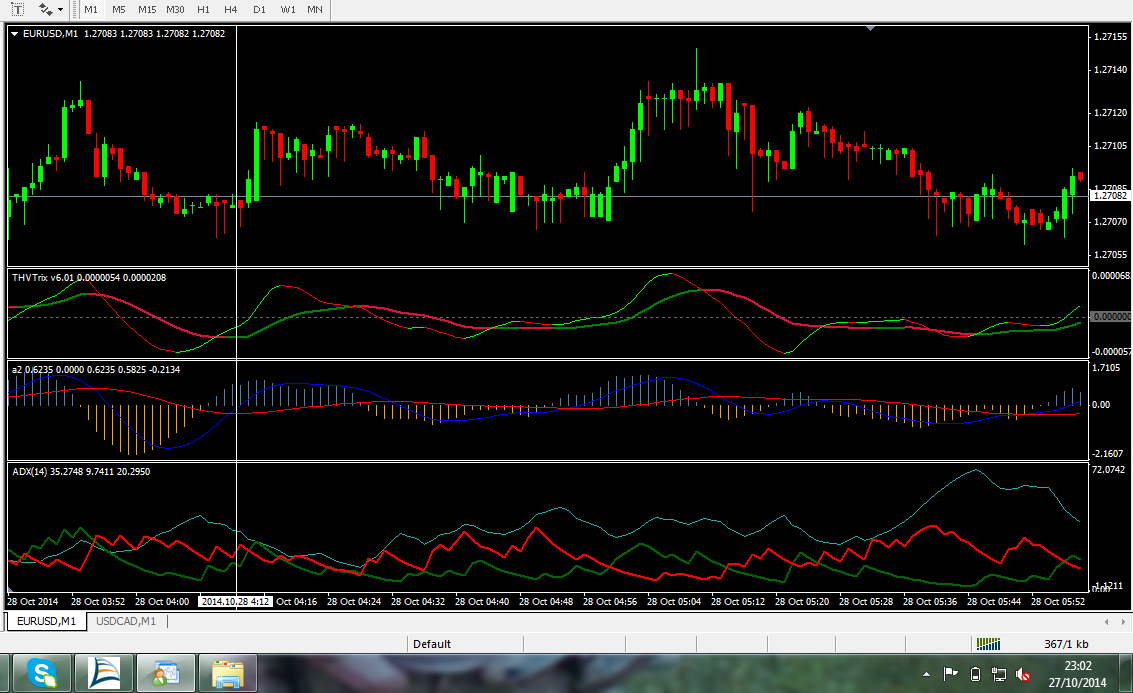This screenshot has width=1133, height=693.
Task: Click the 28 Oct 05:04 time axis label
Action: pos(673,601)
